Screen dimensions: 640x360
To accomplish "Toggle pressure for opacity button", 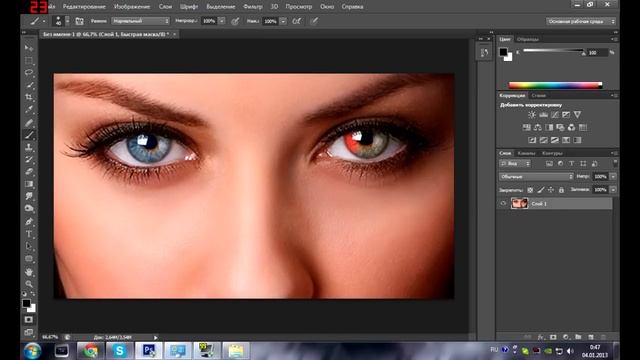I will click(235, 21).
